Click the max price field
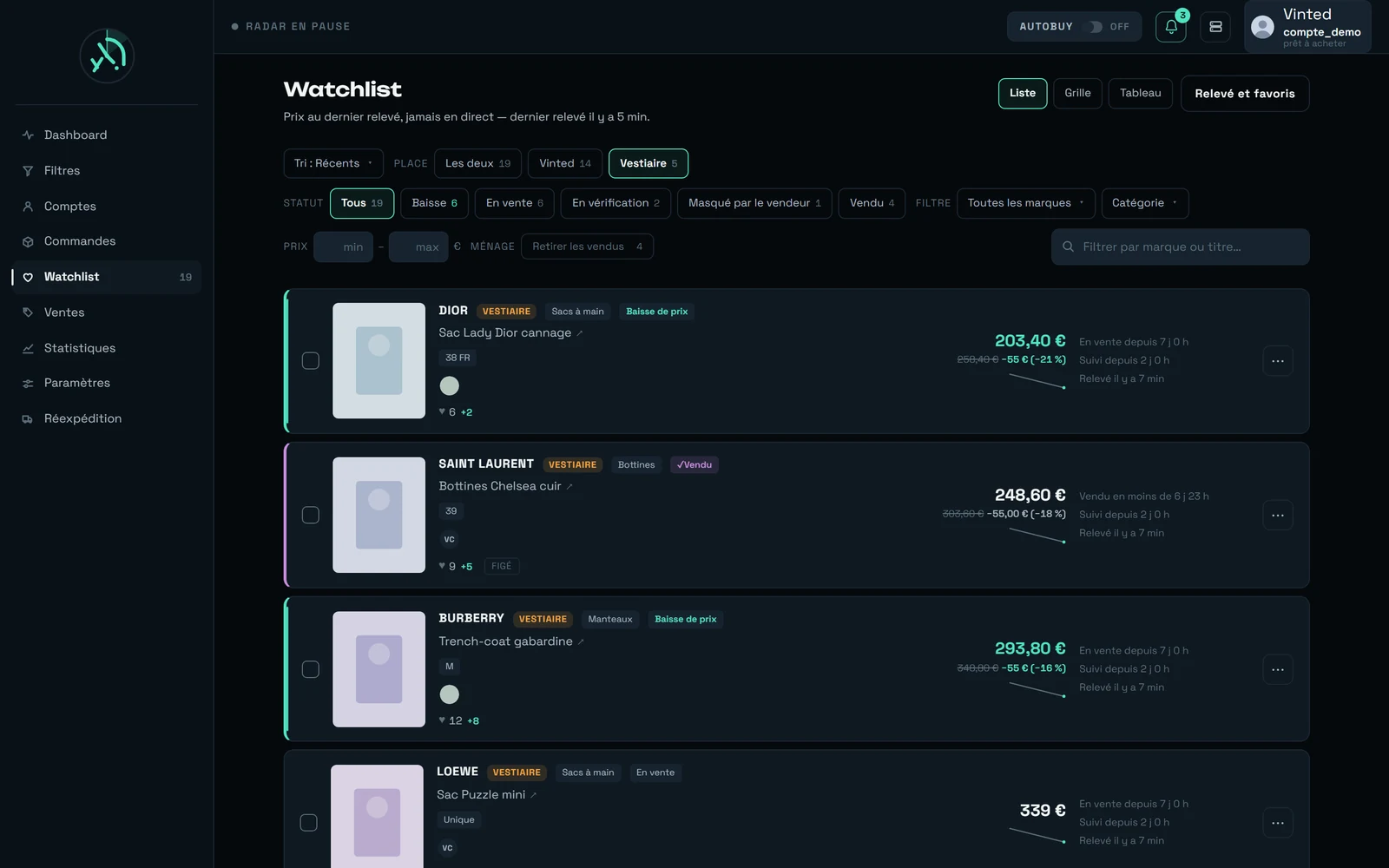 point(418,247)
